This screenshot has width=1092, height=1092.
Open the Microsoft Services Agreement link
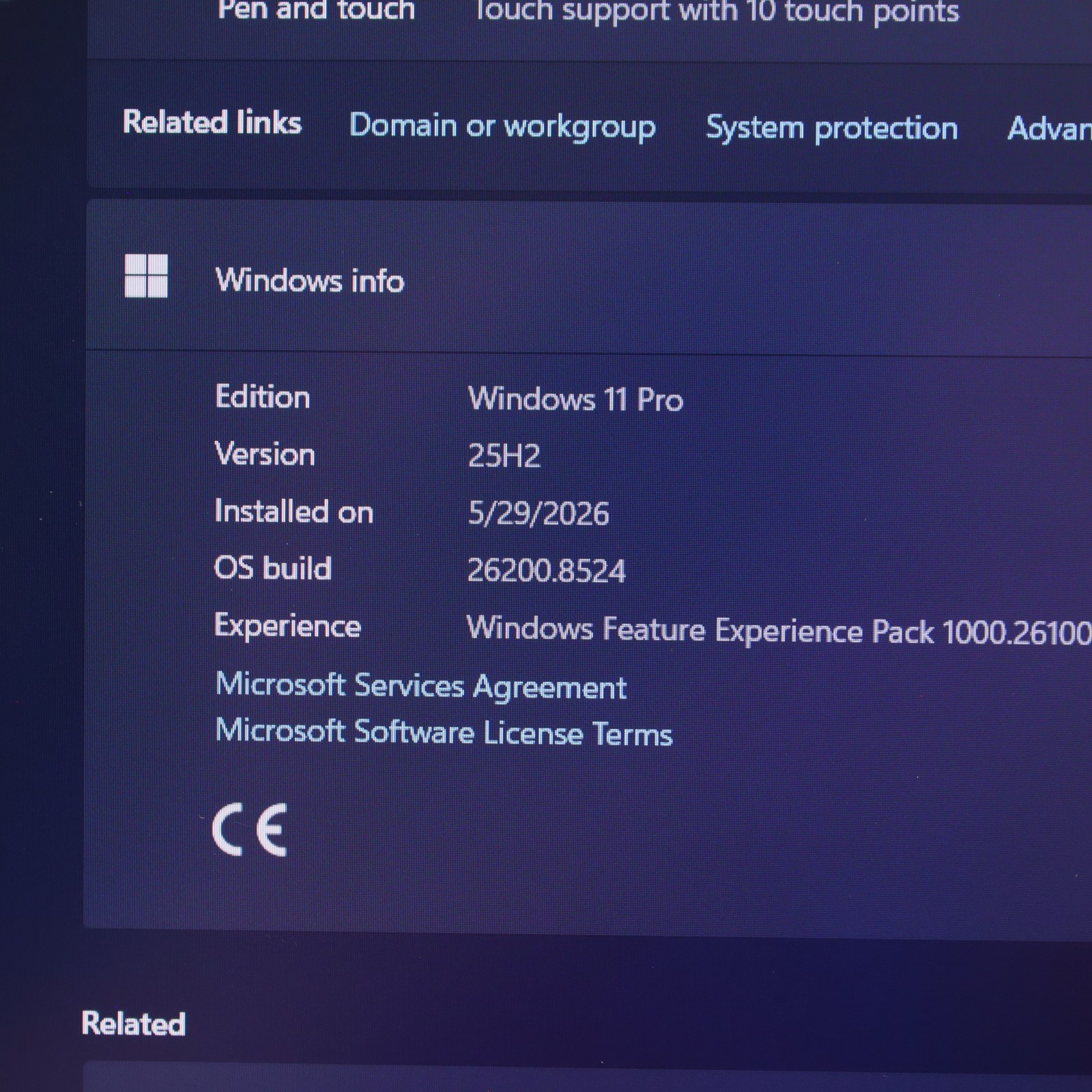(420, 686)
